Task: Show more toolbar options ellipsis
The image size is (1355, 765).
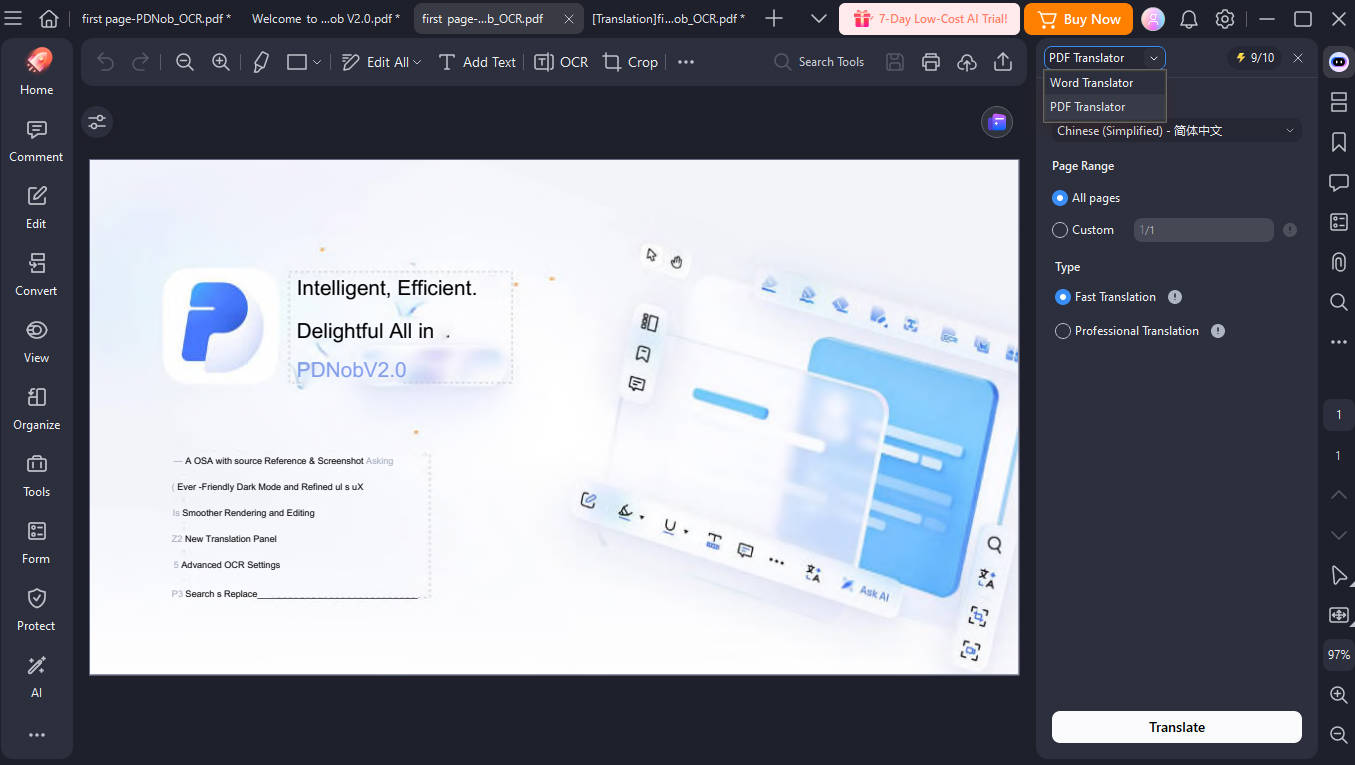Action: (686, 62)
